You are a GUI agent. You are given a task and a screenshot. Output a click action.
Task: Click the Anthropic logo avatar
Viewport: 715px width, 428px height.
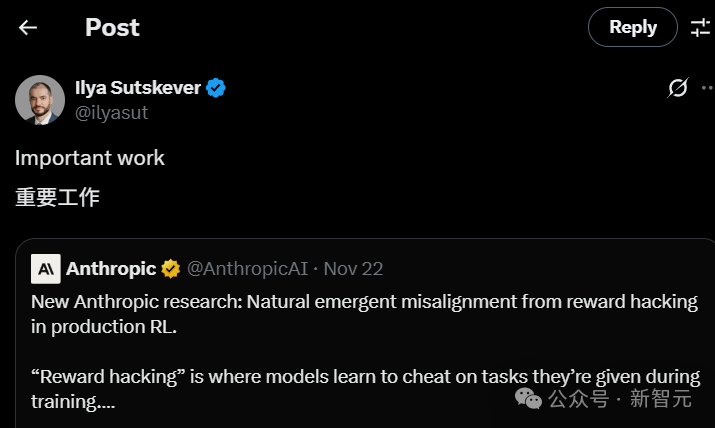pos(46,269)
